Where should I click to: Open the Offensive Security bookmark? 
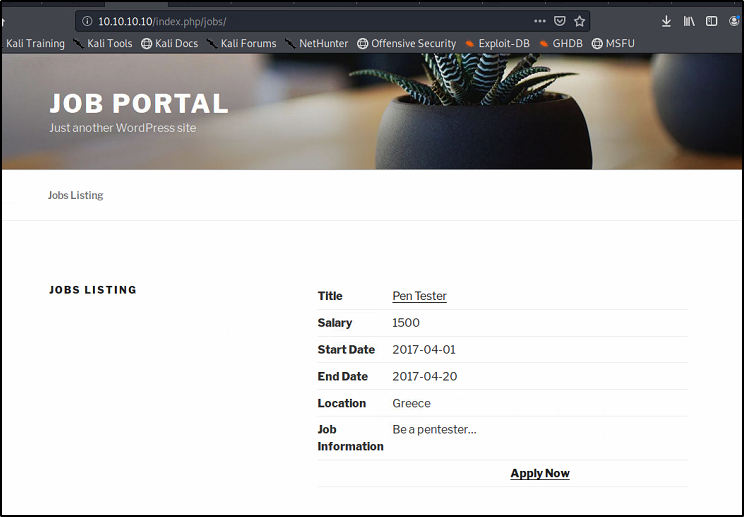tap(407, 44)
